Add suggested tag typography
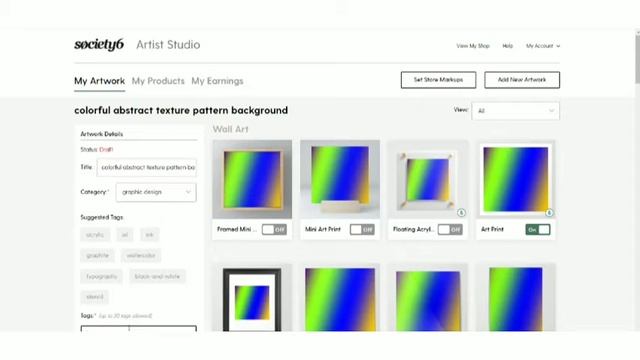Screen dimensions: 640x360 [x=102, y=276]
